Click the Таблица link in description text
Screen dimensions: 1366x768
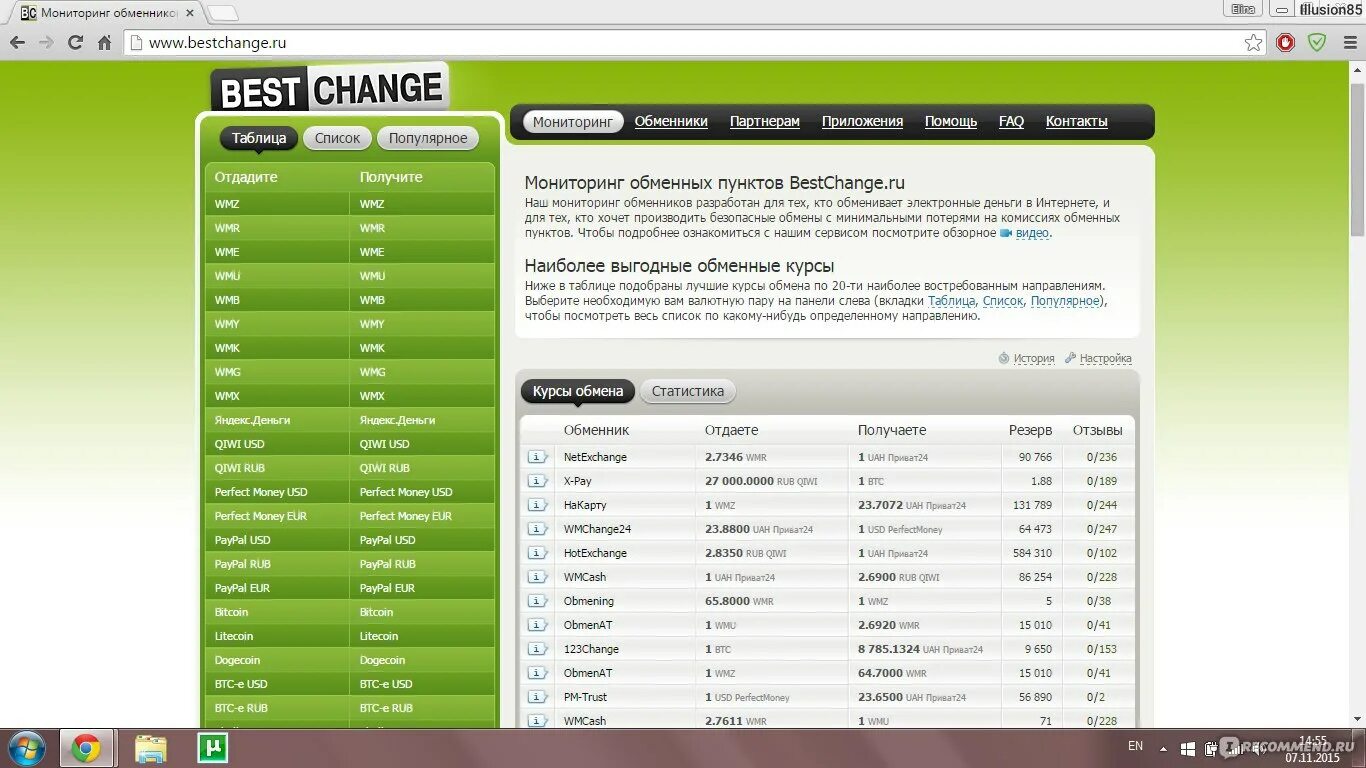click(x=951, y=301)
